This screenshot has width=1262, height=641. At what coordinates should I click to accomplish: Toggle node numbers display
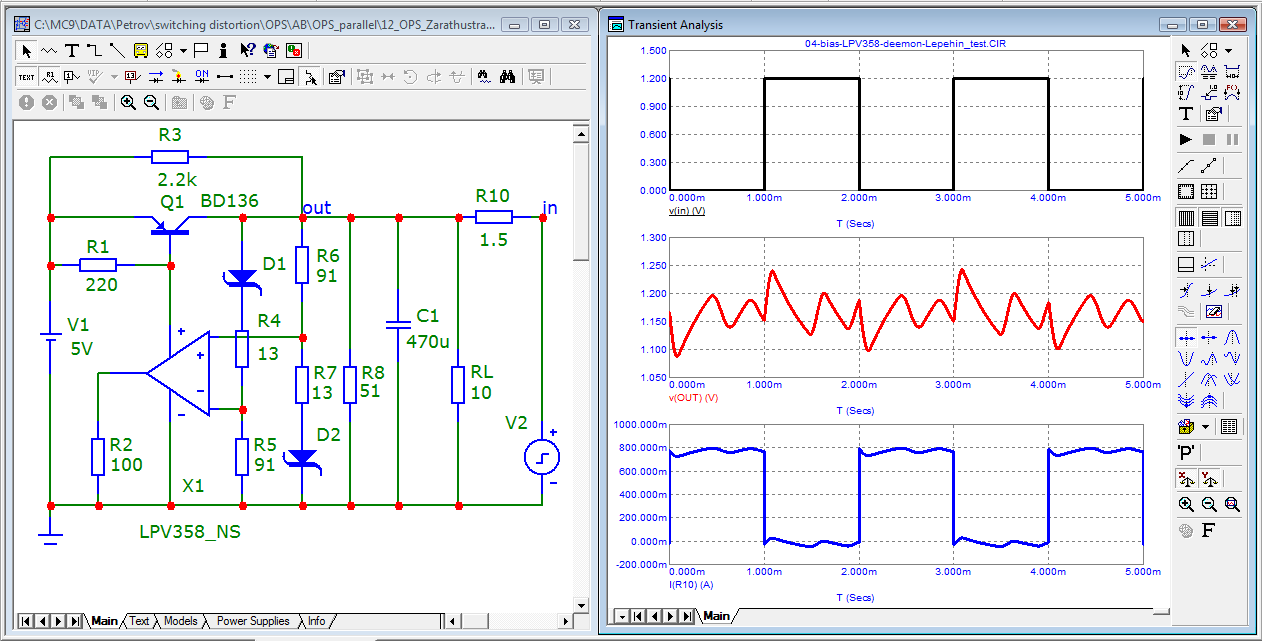pos(71,77)
